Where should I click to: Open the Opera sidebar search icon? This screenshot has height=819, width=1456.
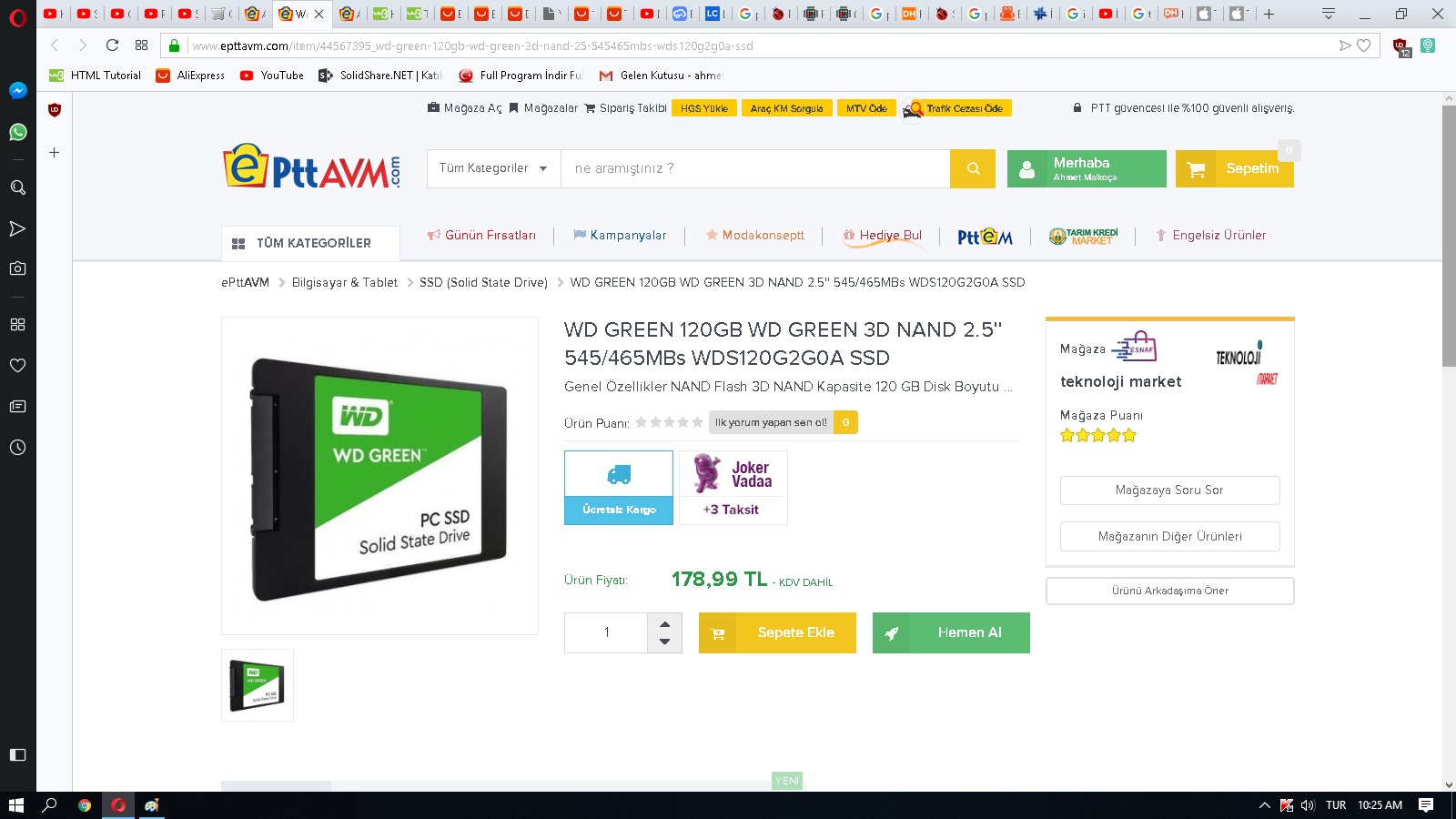coord(17,187)
